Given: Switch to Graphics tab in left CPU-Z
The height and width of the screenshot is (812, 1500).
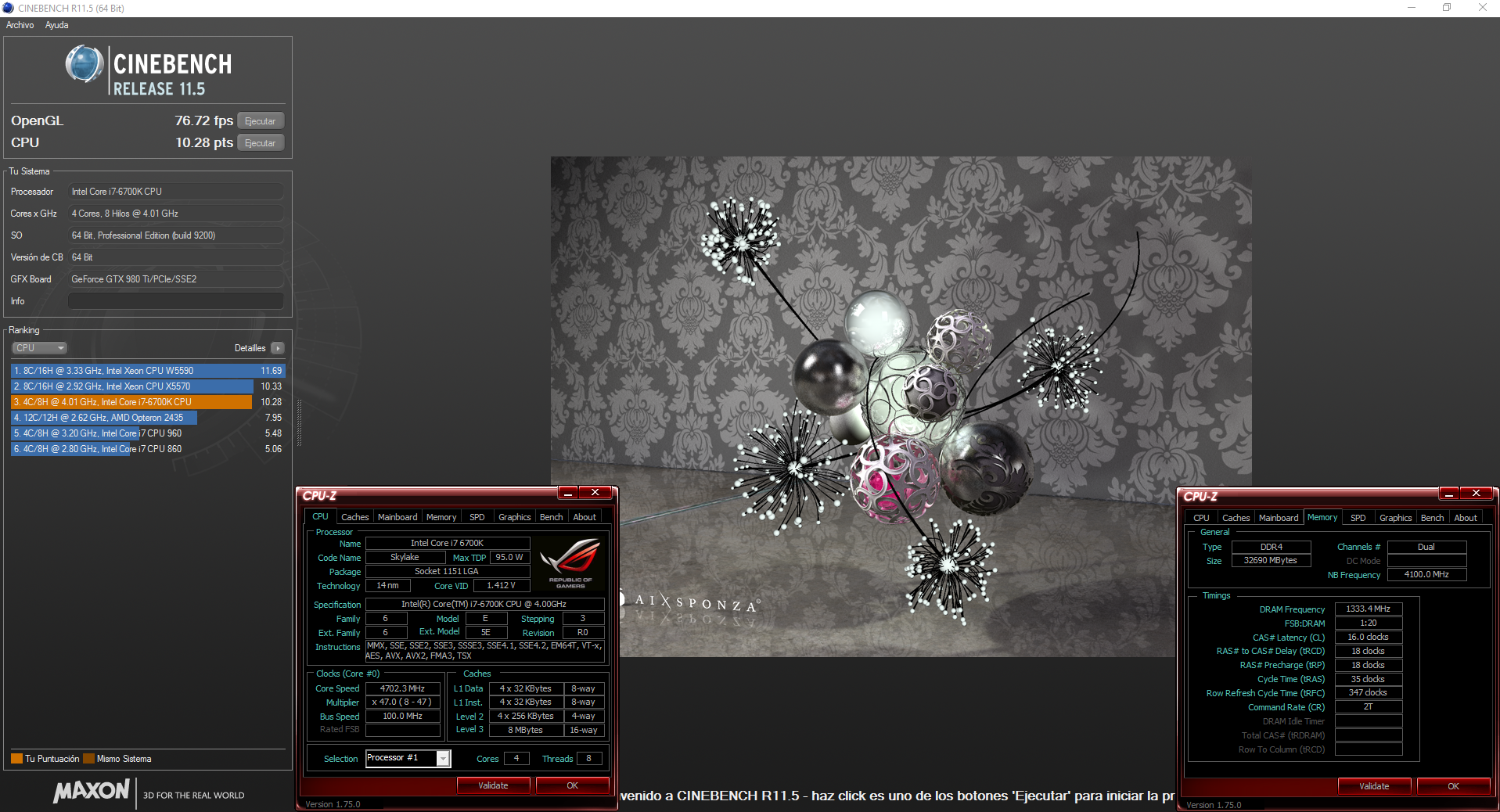Looking at the screenshot, I should click(514, 517).
